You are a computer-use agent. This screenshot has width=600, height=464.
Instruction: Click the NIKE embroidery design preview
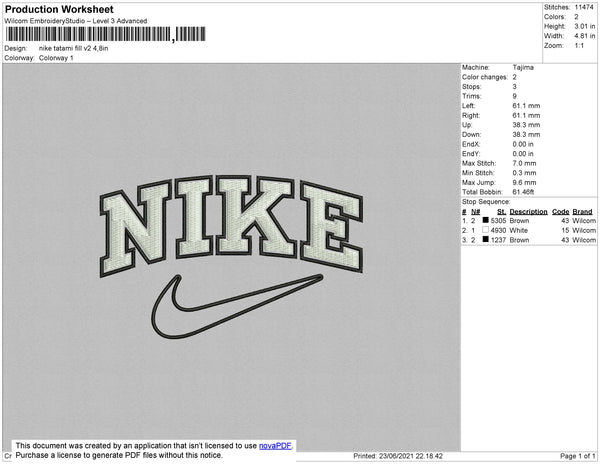point(232,257)
